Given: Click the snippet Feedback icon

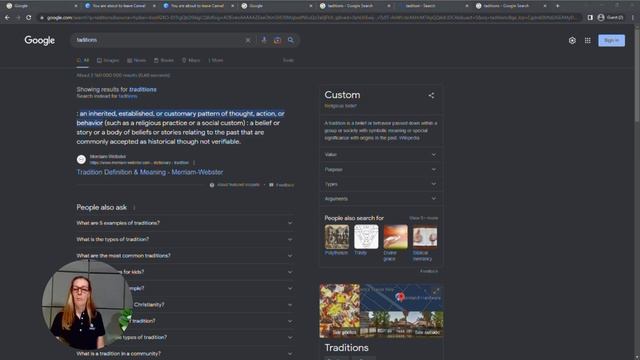Looking at the screenshot, I should click(x=271, y=185).
